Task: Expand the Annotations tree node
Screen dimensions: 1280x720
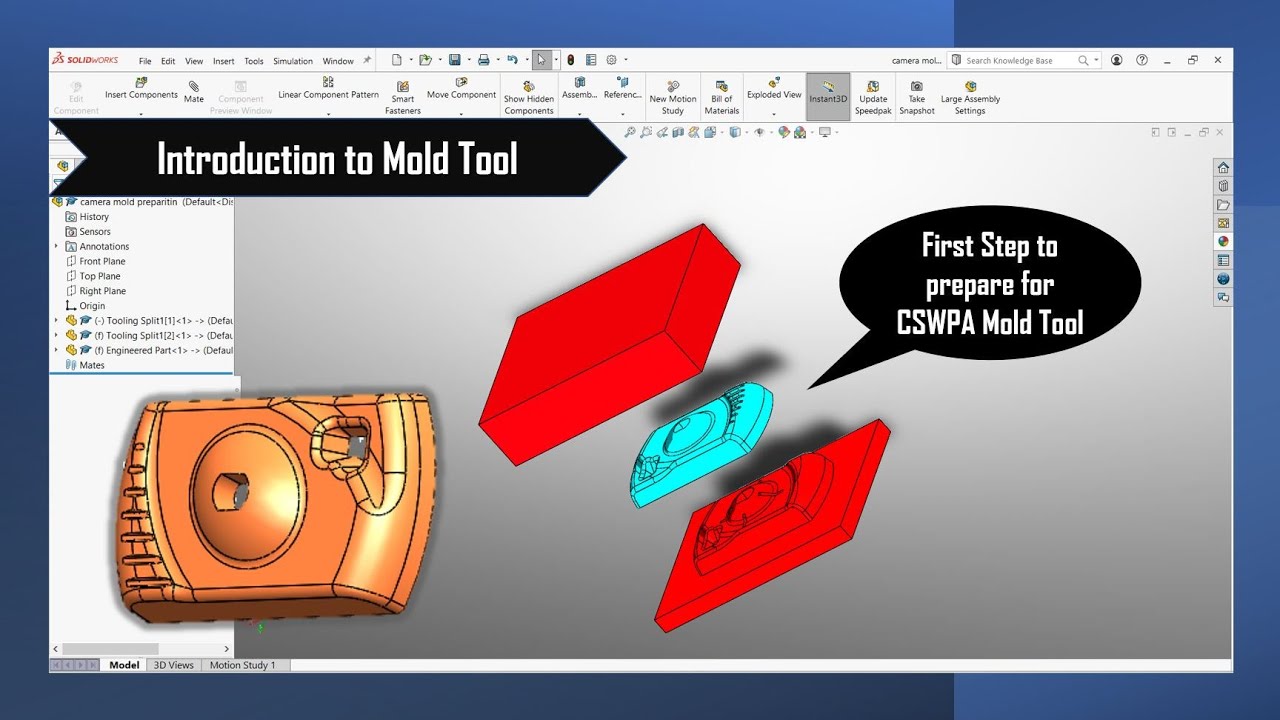Action: point(56,246)
